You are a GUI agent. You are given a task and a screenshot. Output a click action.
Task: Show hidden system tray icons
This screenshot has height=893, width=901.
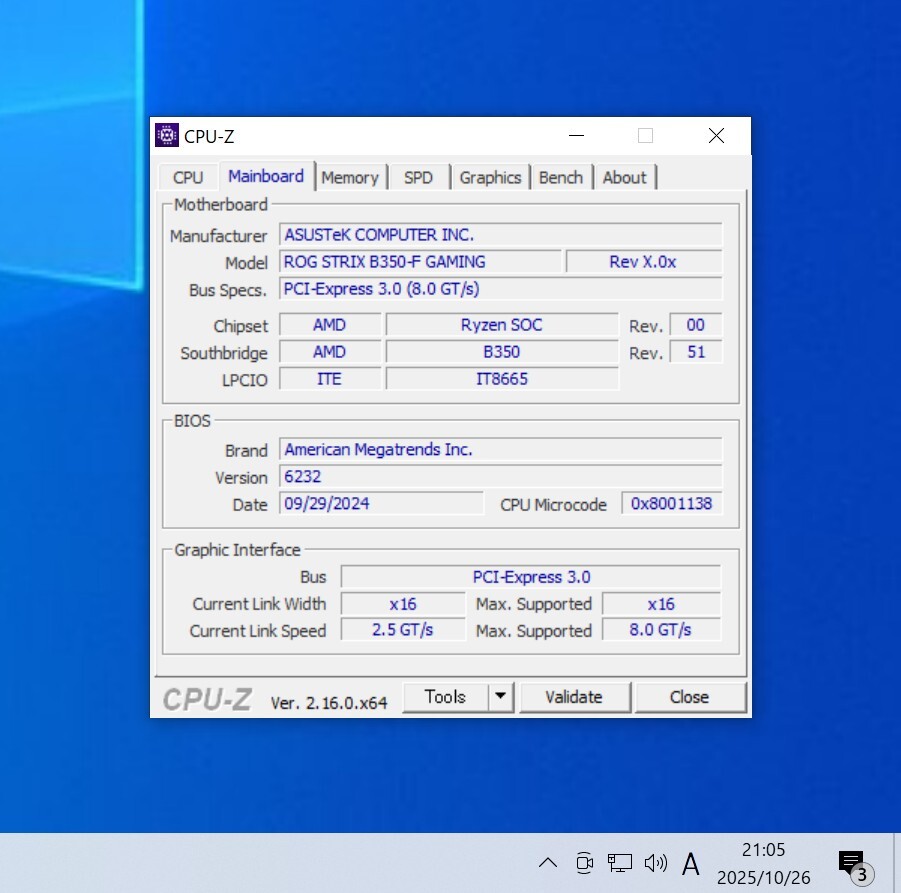[x=548, y=863]
